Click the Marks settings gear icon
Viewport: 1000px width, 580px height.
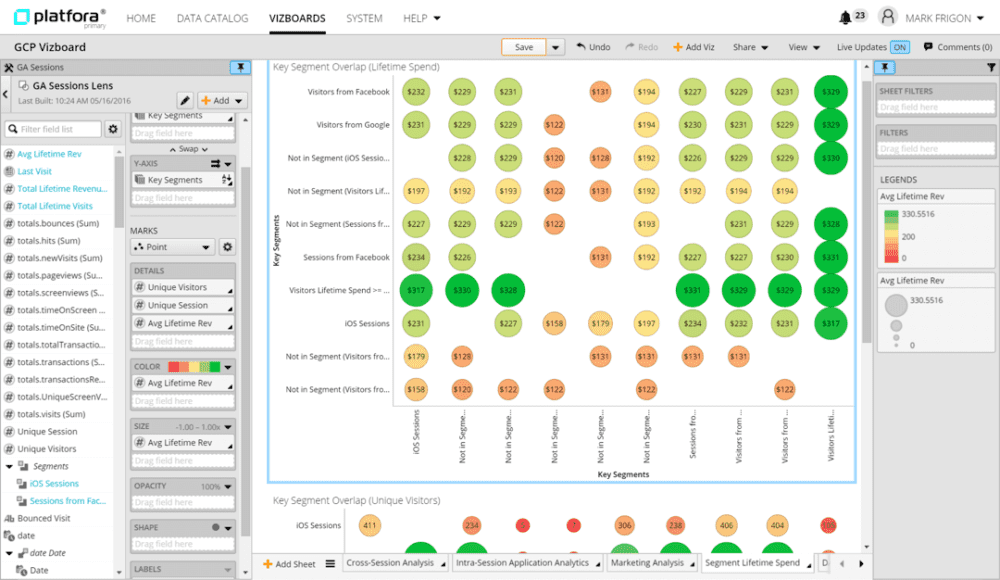pyautogui.click(x=227, y=247)
